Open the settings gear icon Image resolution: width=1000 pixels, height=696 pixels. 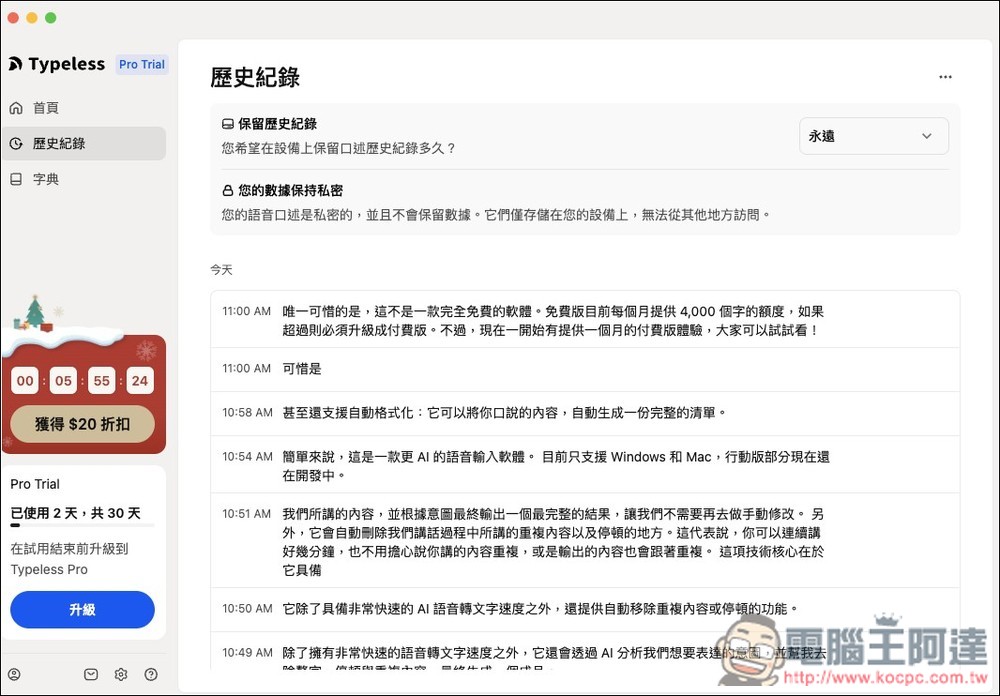[121, 674]
